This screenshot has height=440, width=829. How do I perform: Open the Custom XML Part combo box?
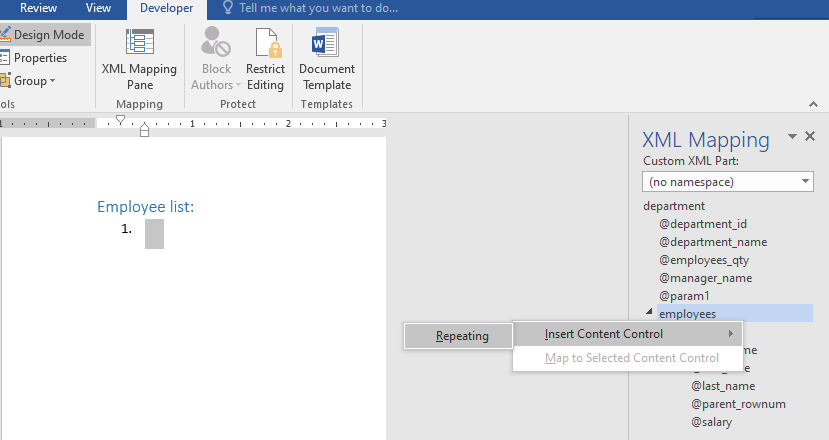(728, 182)
